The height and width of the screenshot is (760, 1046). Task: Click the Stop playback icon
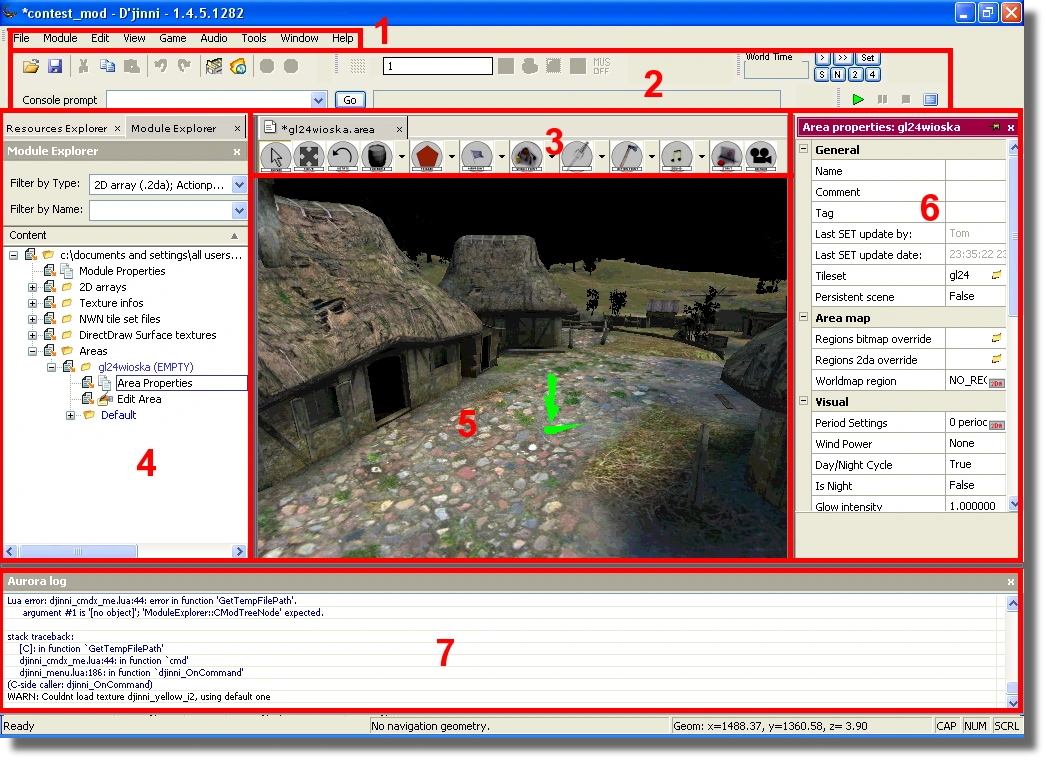(x=906, y=99)
